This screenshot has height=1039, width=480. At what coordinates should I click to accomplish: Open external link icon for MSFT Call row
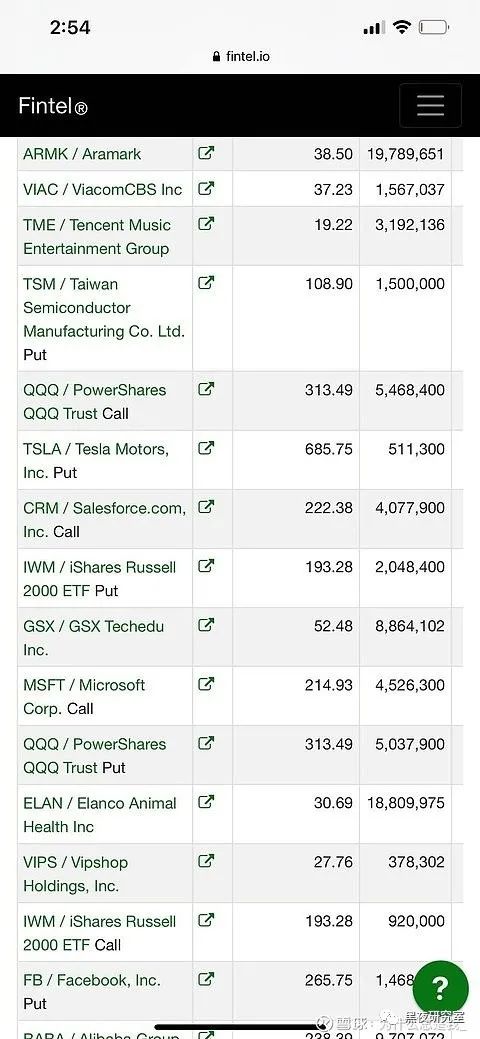click(206, 684)
